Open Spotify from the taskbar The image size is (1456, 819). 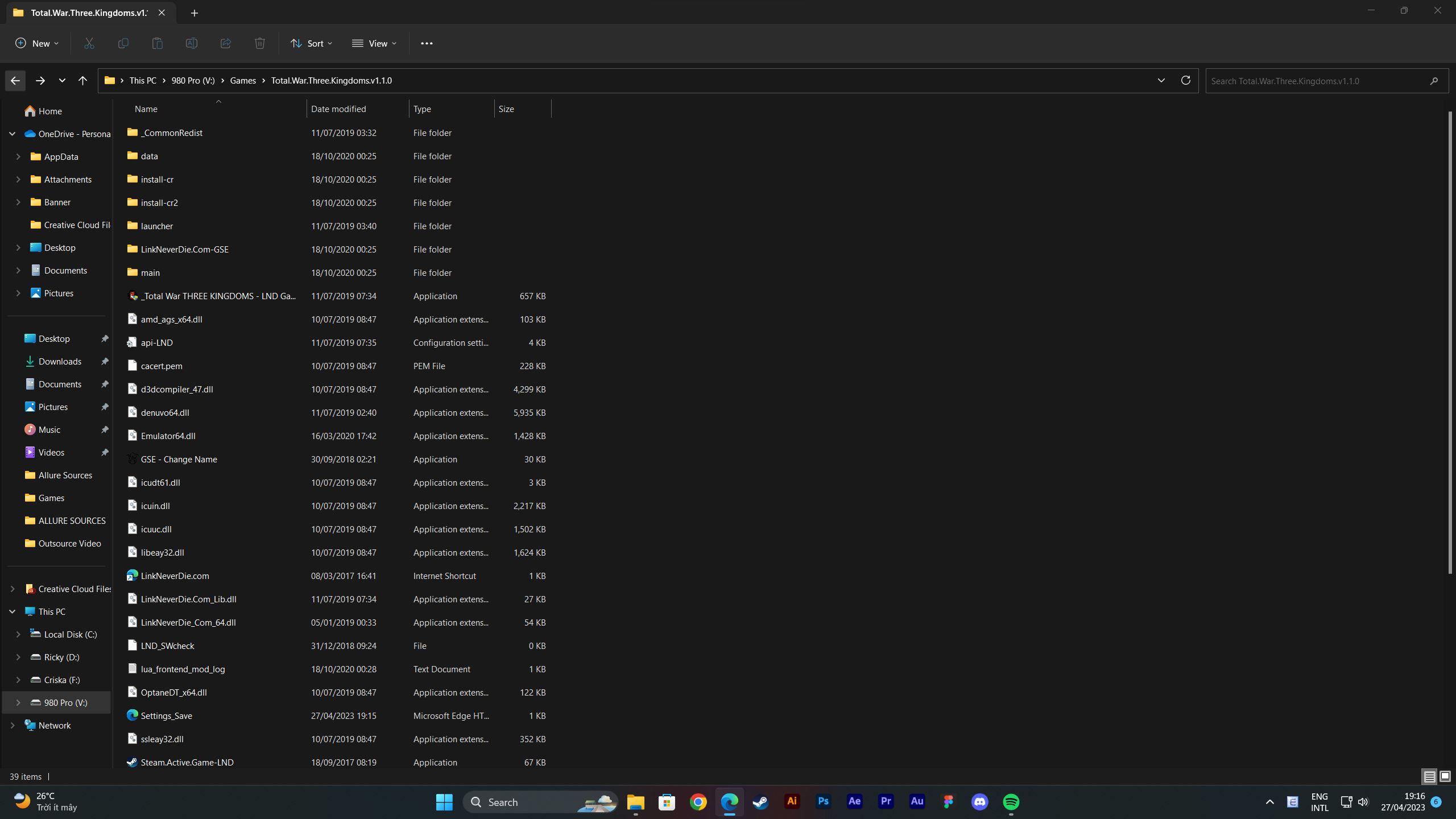[1011, 802]
